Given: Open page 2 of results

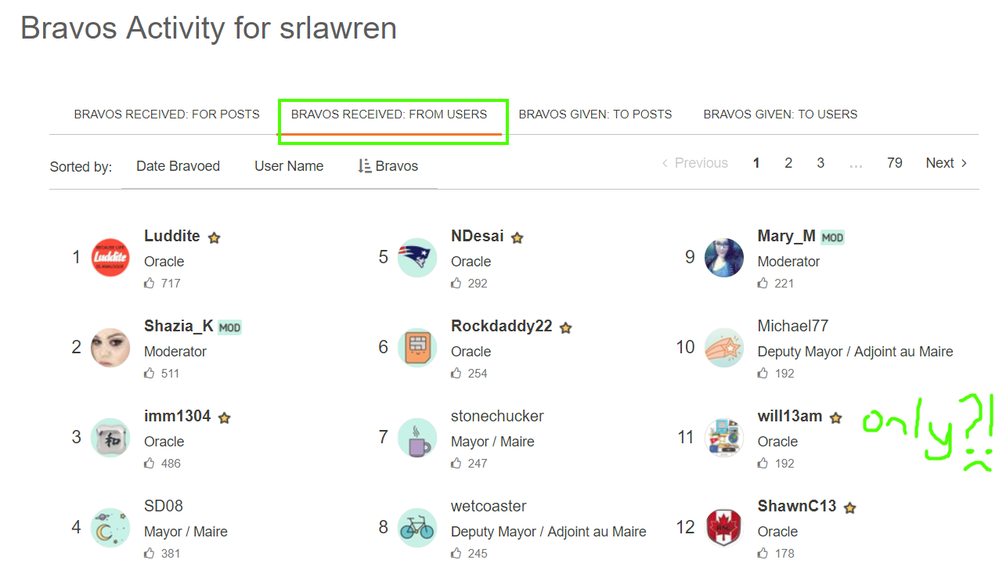Looking at the screenshot, I should pos(788,163).
